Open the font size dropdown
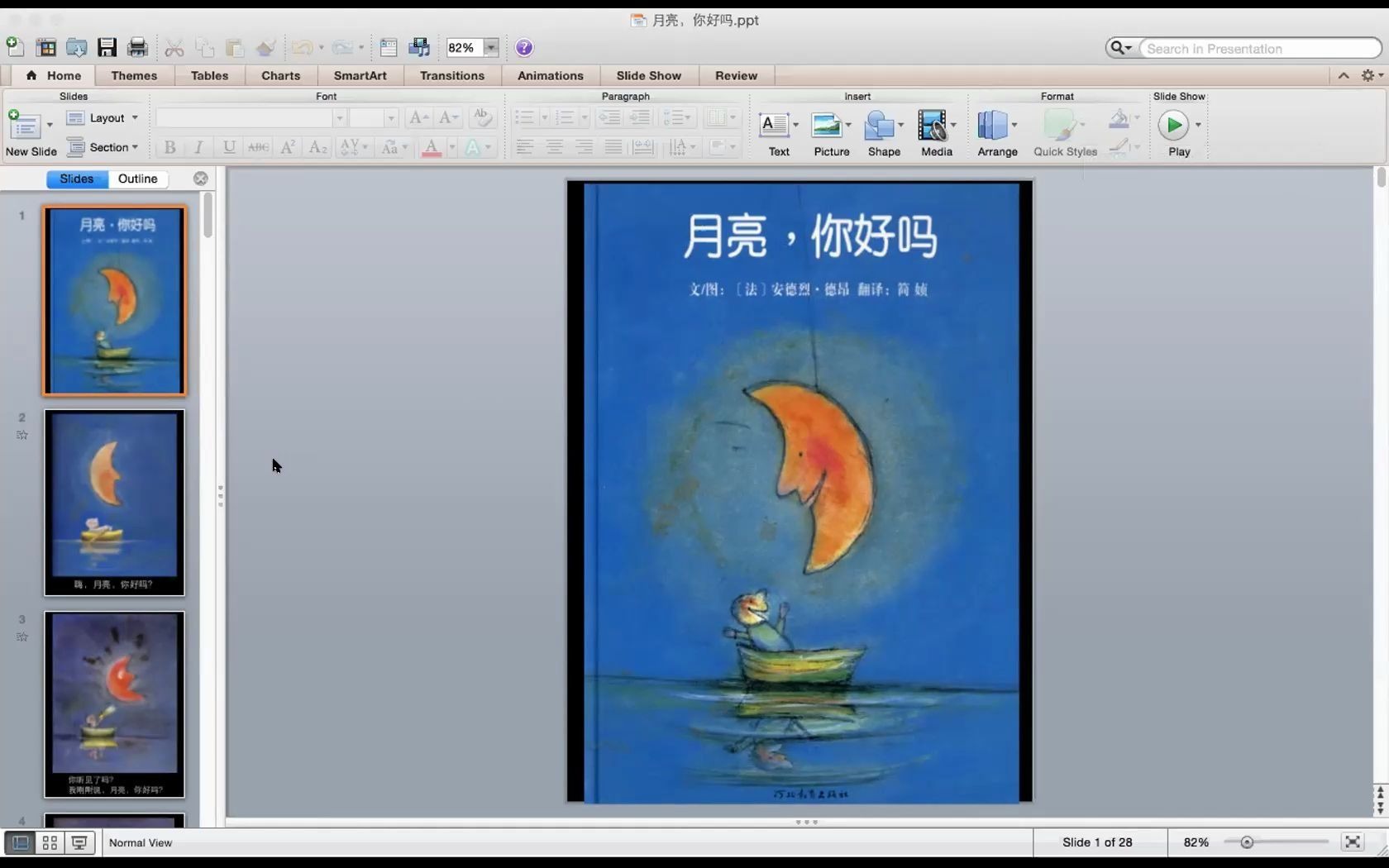1389x868 pixels. pos(390,118)
